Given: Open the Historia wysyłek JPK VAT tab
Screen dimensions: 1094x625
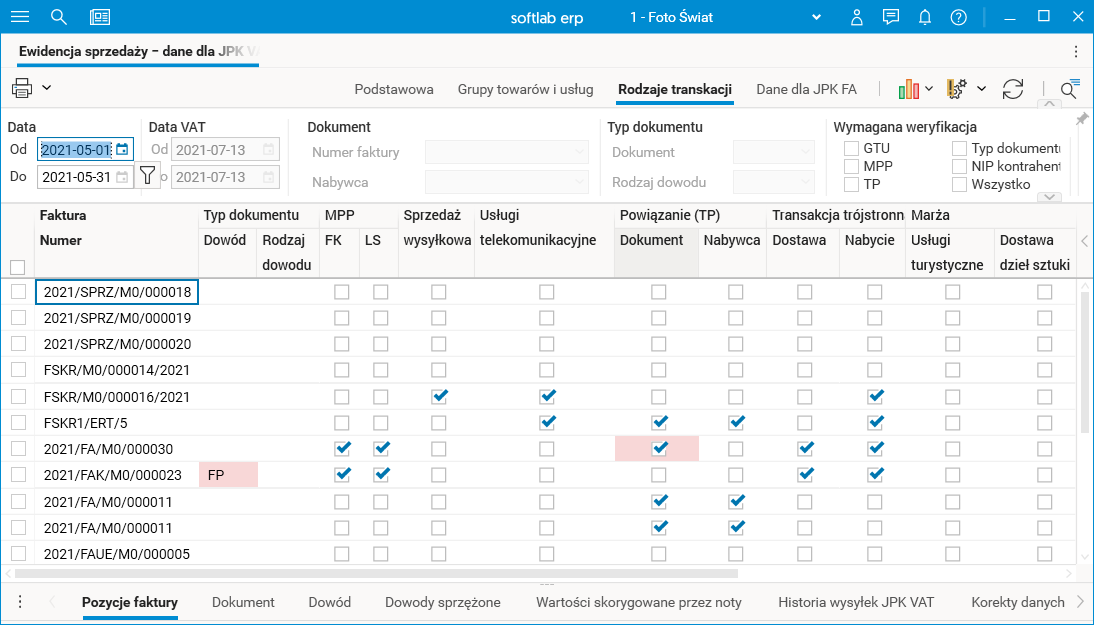Looking at the screenshot, I should point(856,602).
